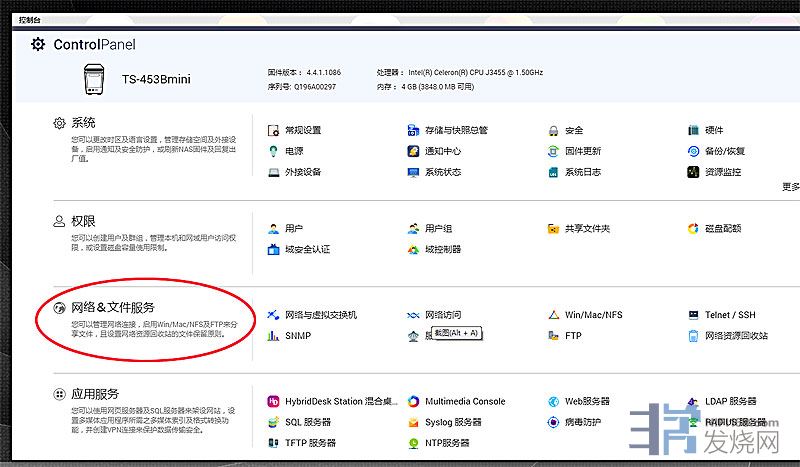Screen dimensions: 800x467
Task: Click the SNMP link
Action: click(297, 336)
